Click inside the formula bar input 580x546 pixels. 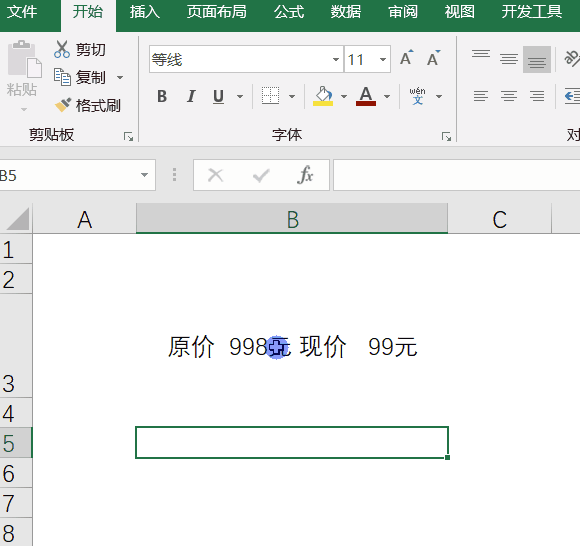point(456,175)
